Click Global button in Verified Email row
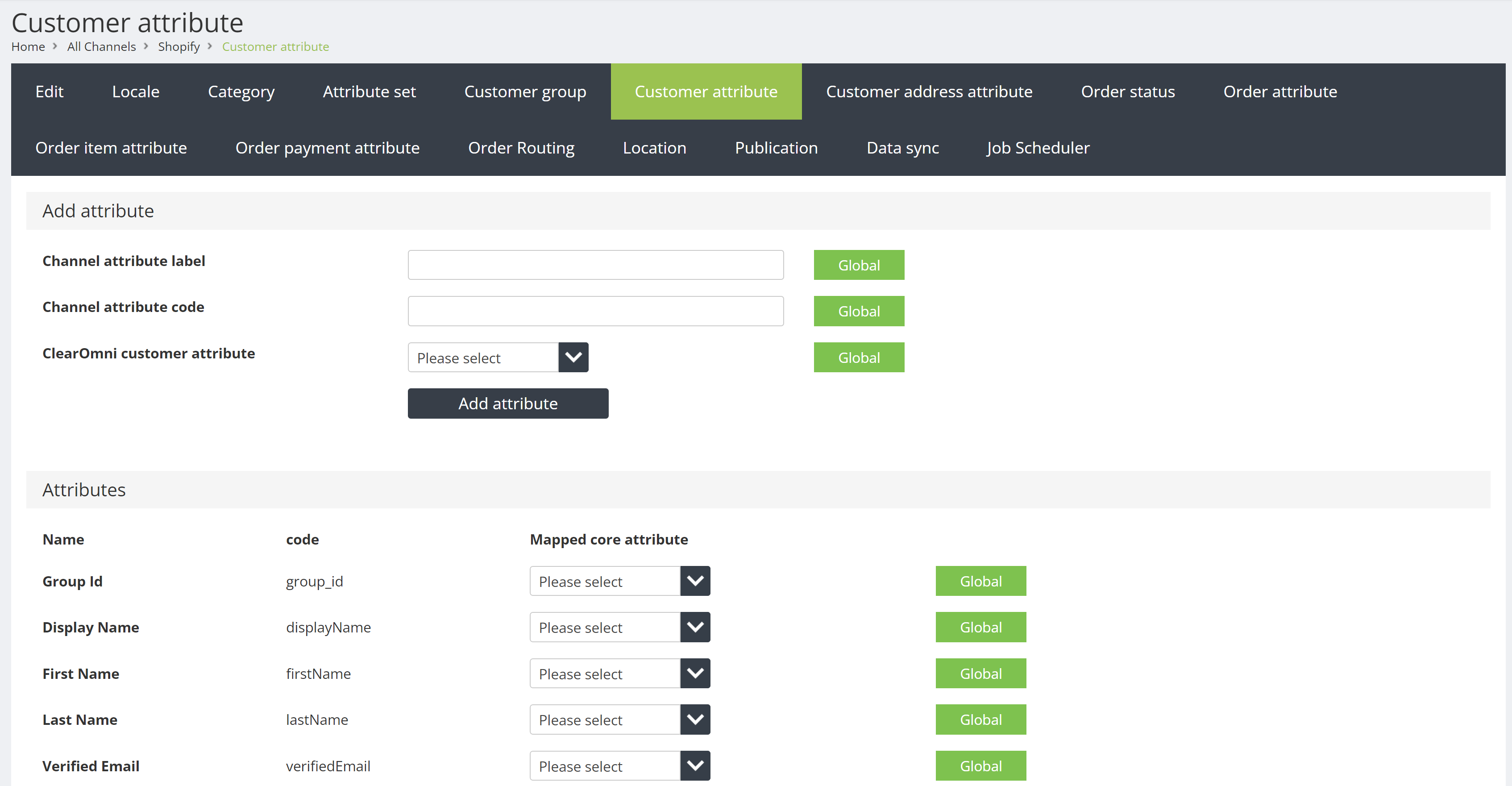 click(981, 766)
